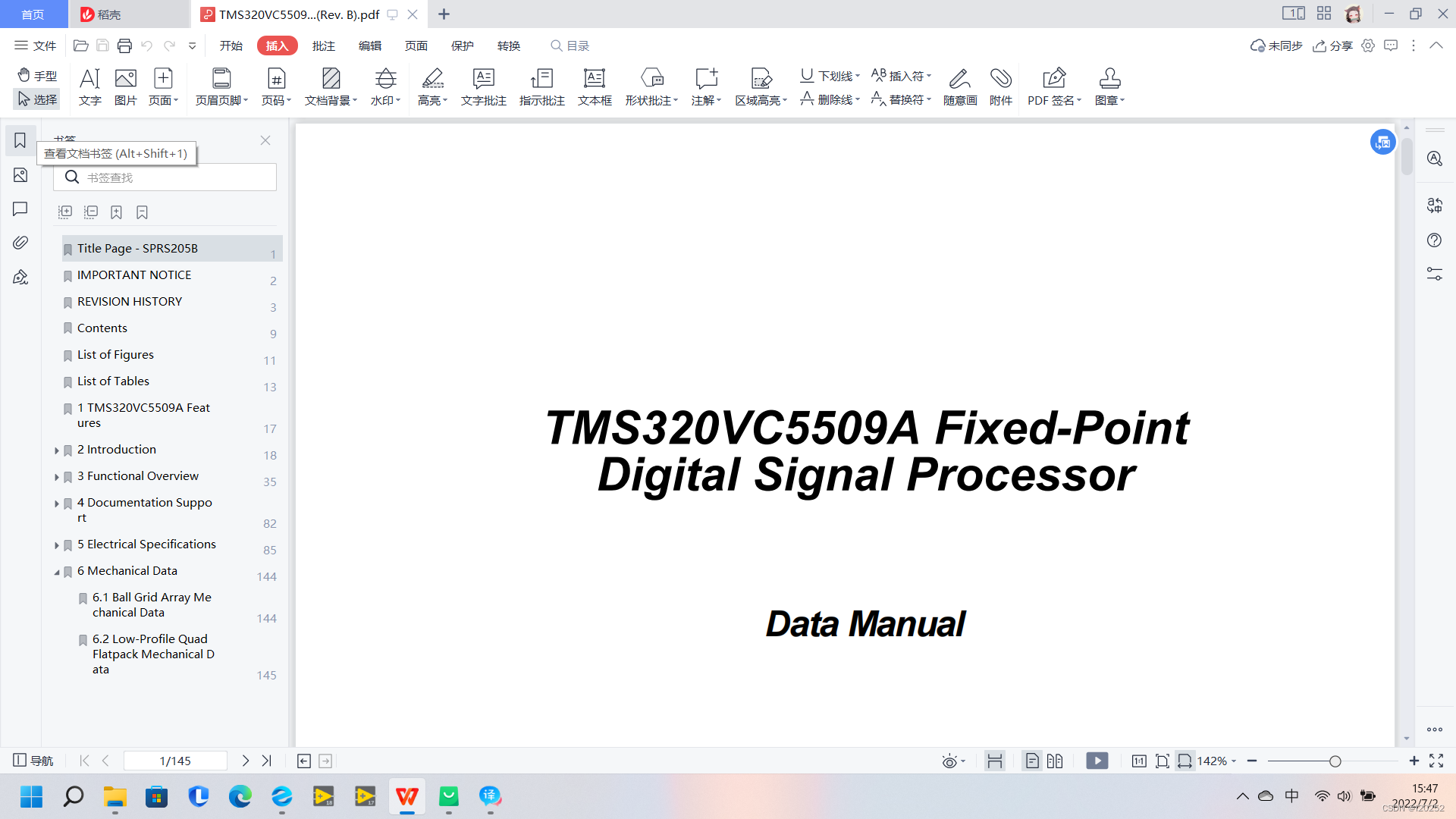The height and width of the screenshot is (819, 1456).
Task: Switch to two-page view mode
Action: click(x=1054, y=761)
